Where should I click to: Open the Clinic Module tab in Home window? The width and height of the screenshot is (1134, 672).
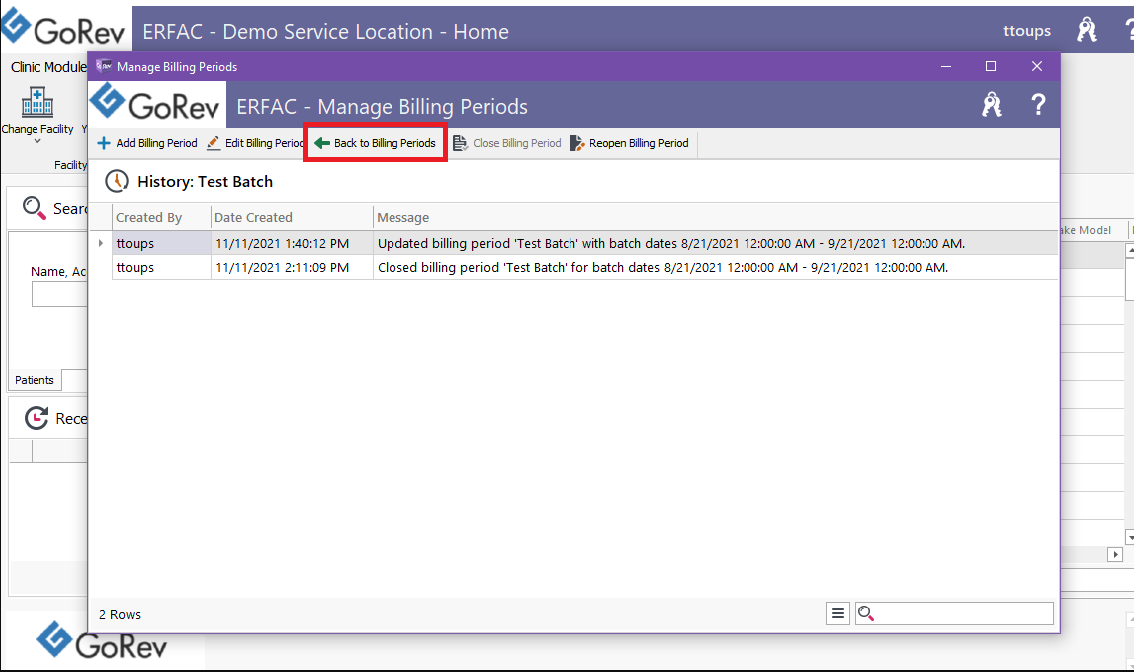[x=48, y=67]
